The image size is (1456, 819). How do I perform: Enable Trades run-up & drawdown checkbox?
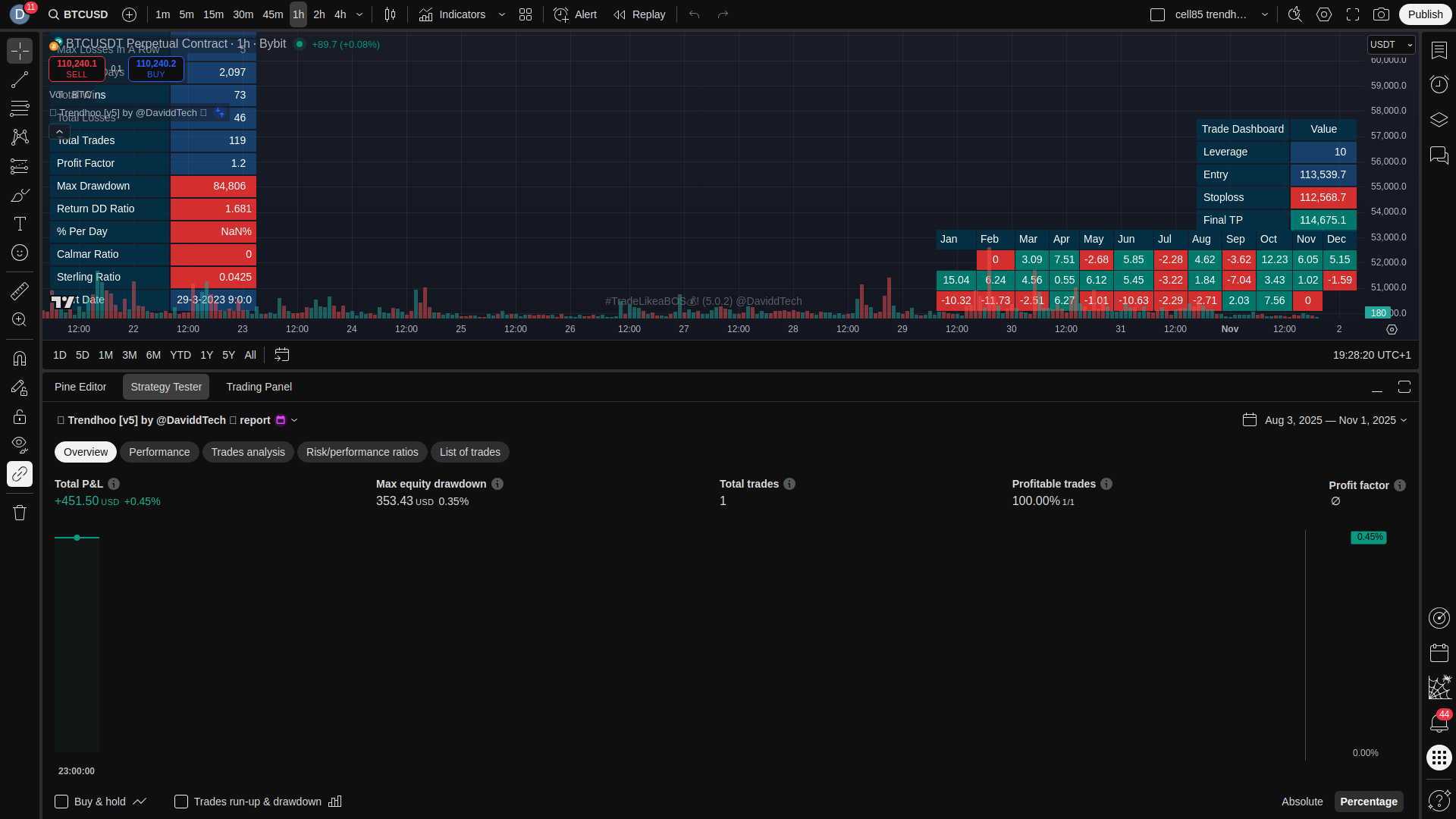181,802
